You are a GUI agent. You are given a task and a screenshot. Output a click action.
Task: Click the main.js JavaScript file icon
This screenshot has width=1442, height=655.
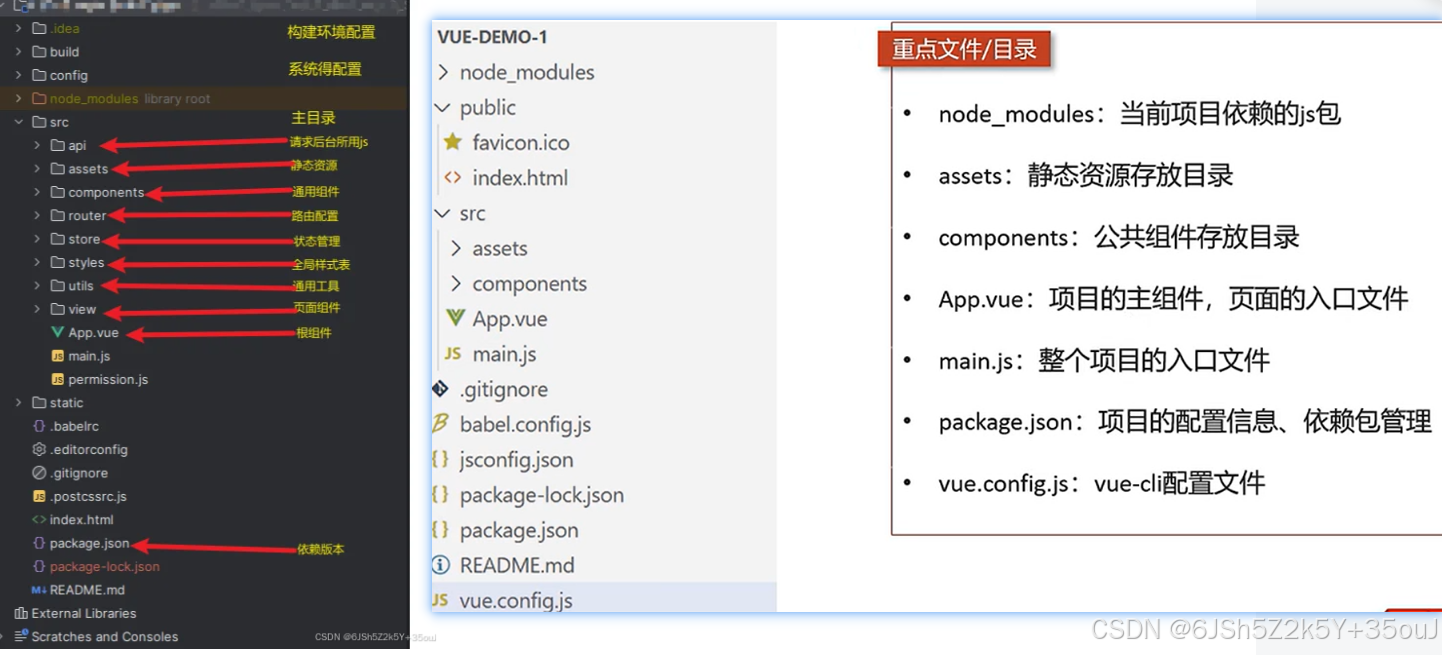(454, 353)
